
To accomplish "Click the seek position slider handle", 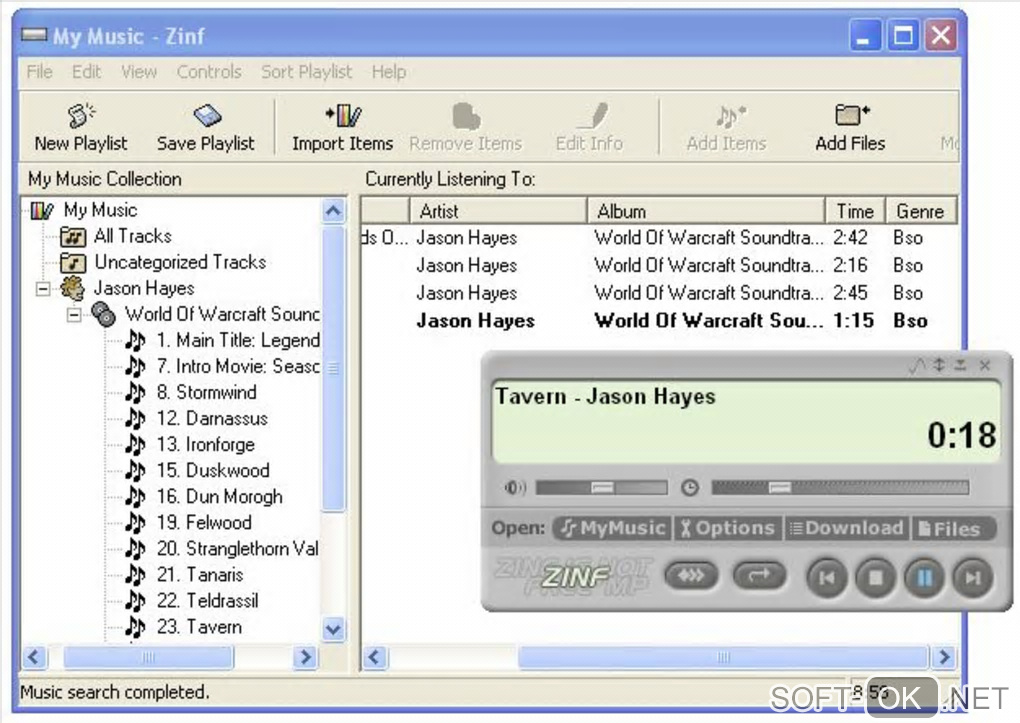I will pyautogui.click(x=780, y=487).
